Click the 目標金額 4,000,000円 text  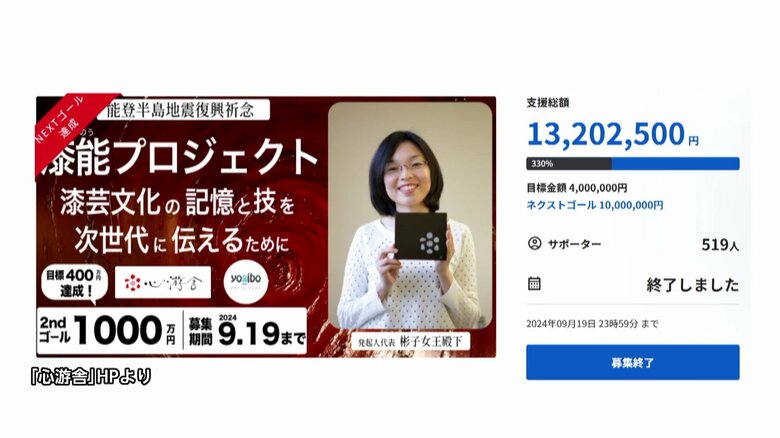[x=577, y=188]
